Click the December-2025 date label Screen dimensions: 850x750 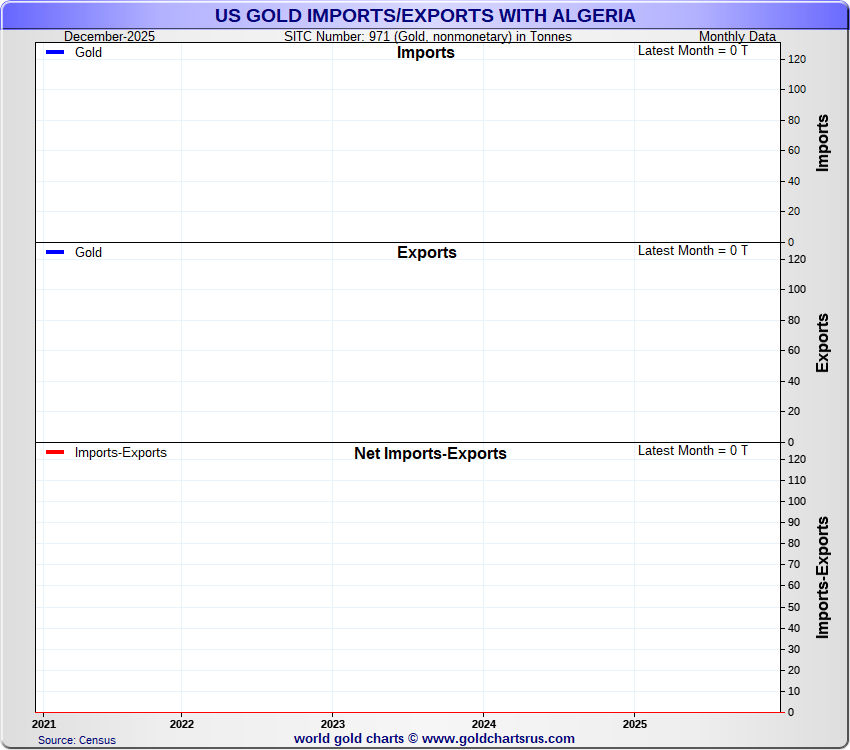[109, 37]
